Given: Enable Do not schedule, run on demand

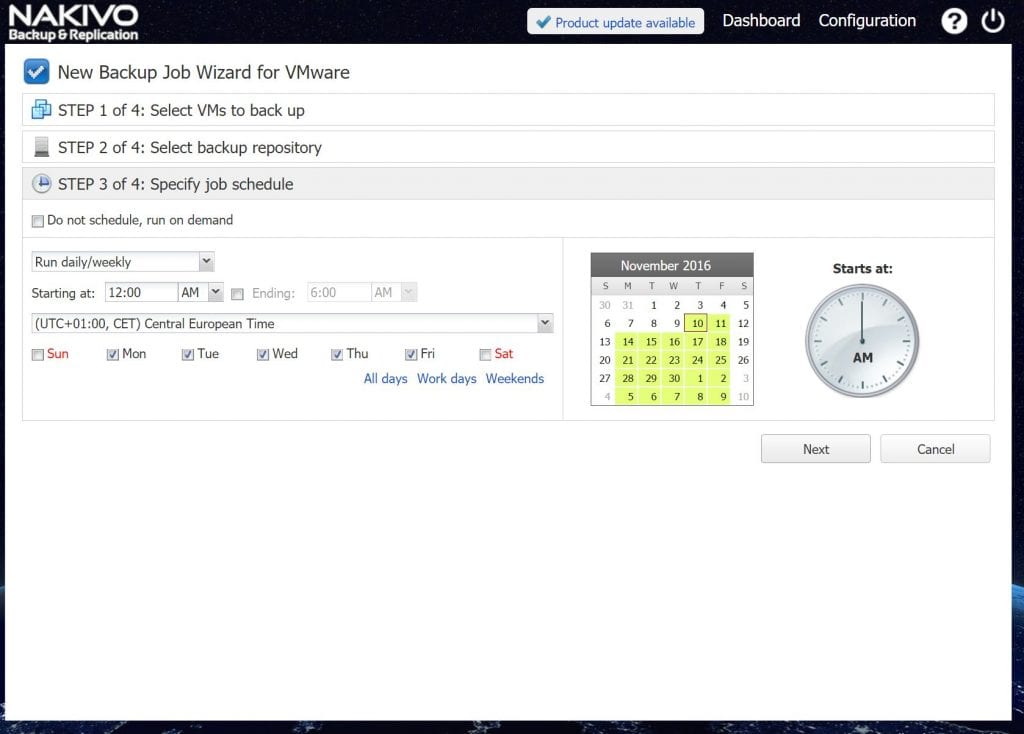Looking at the screenshot, I should 38,221.
